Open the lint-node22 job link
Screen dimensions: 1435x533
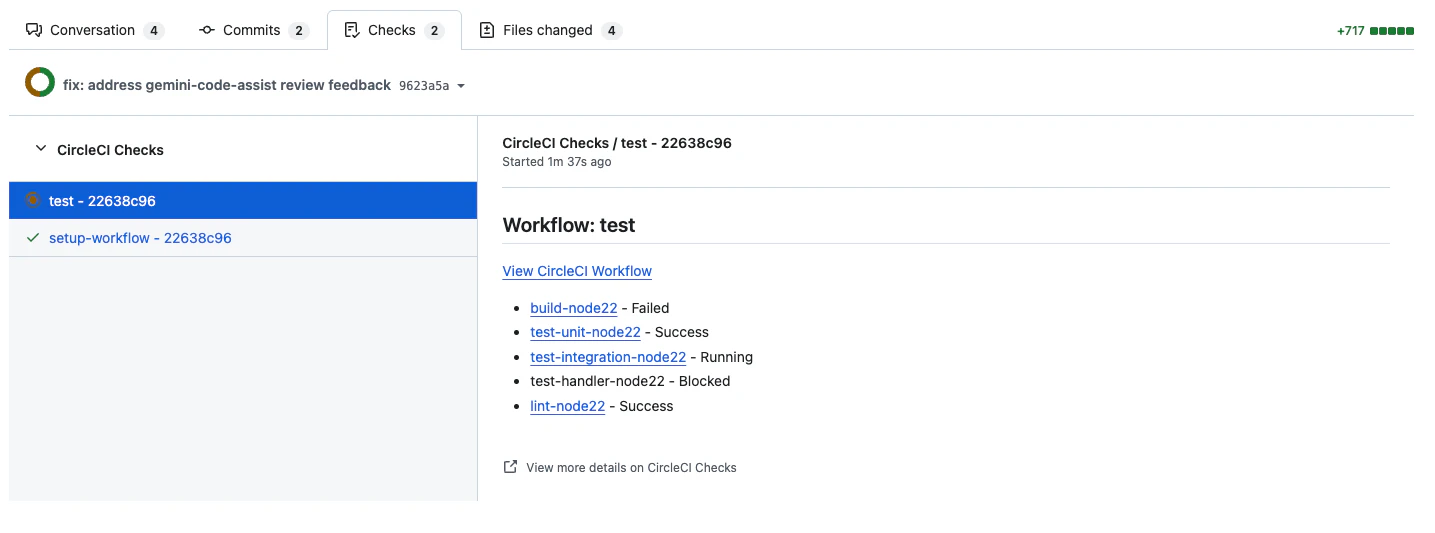pos(567,406)
